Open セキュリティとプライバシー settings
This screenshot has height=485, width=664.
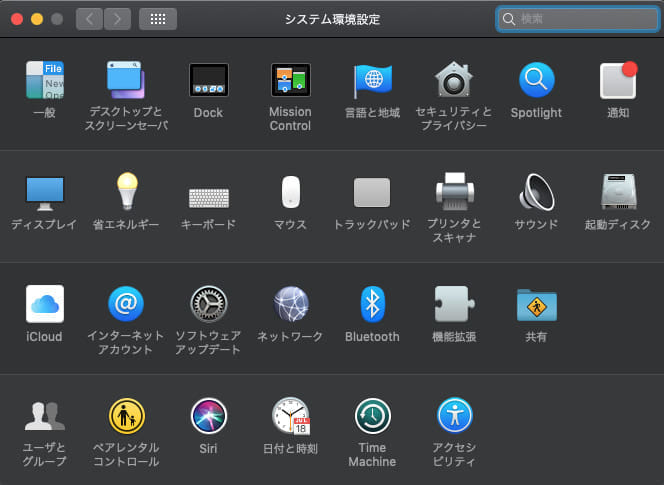click(x=454, y=80)
